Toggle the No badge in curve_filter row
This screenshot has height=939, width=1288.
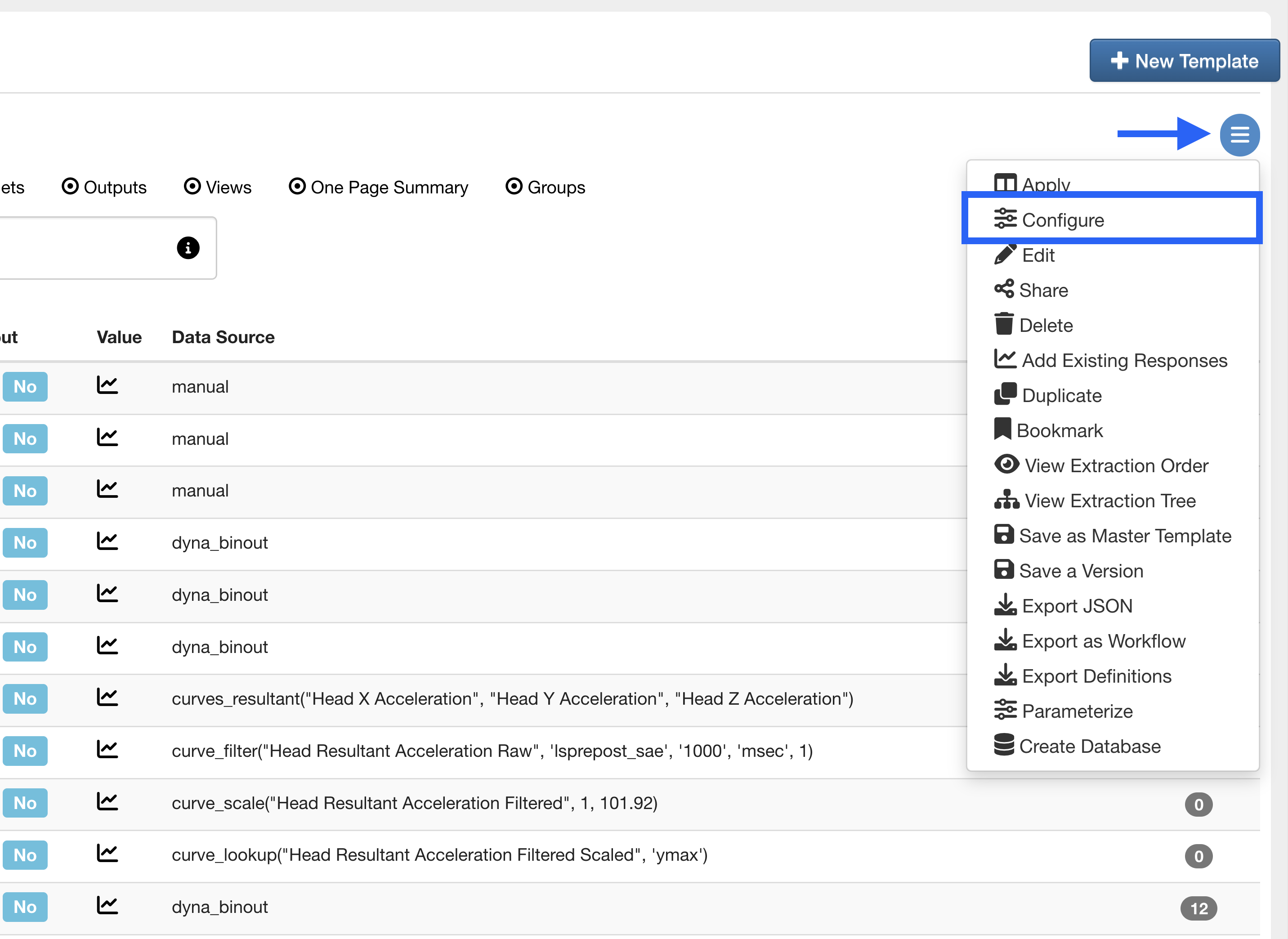click(x=24, y=751)
